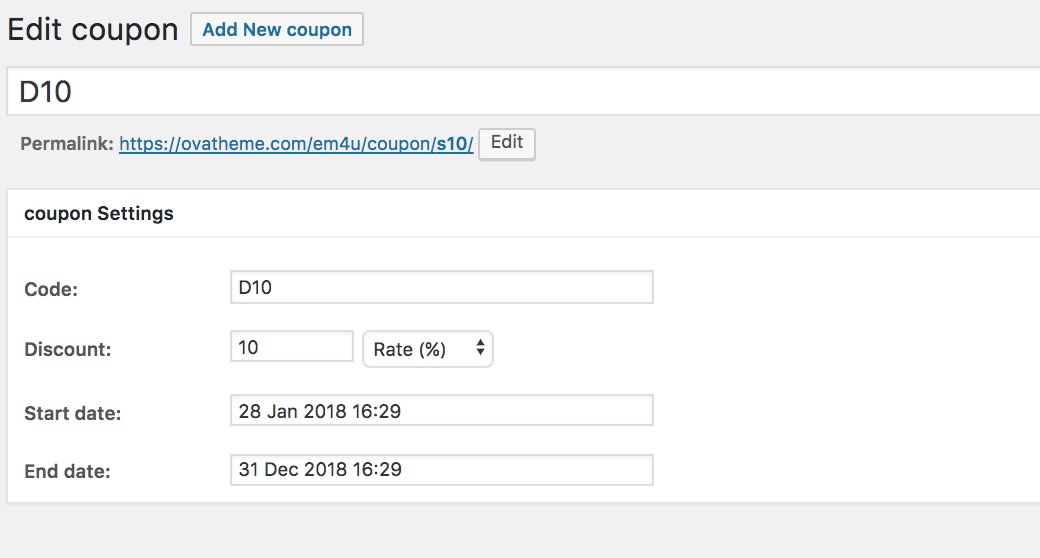Click the Permalink: label text

66,144
